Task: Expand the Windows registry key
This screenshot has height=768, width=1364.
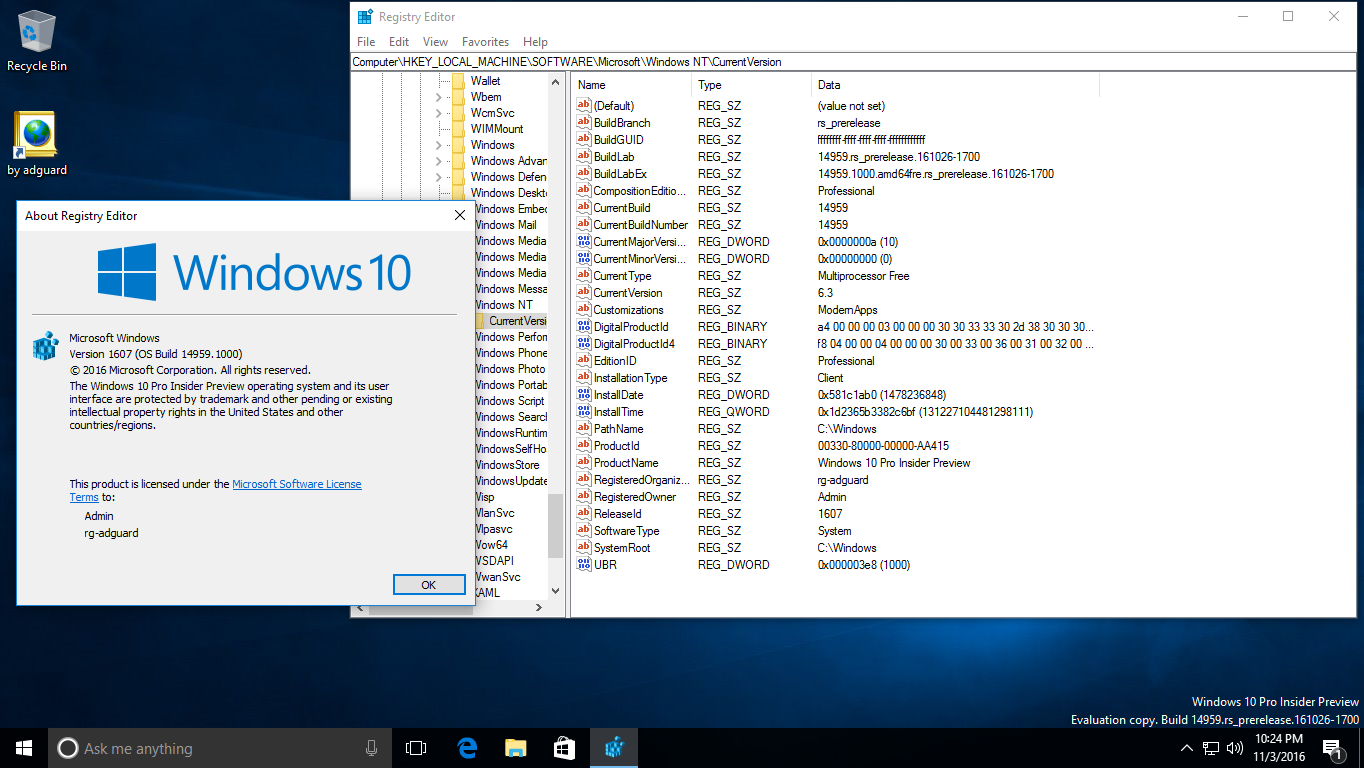Action: click(438, 145)
